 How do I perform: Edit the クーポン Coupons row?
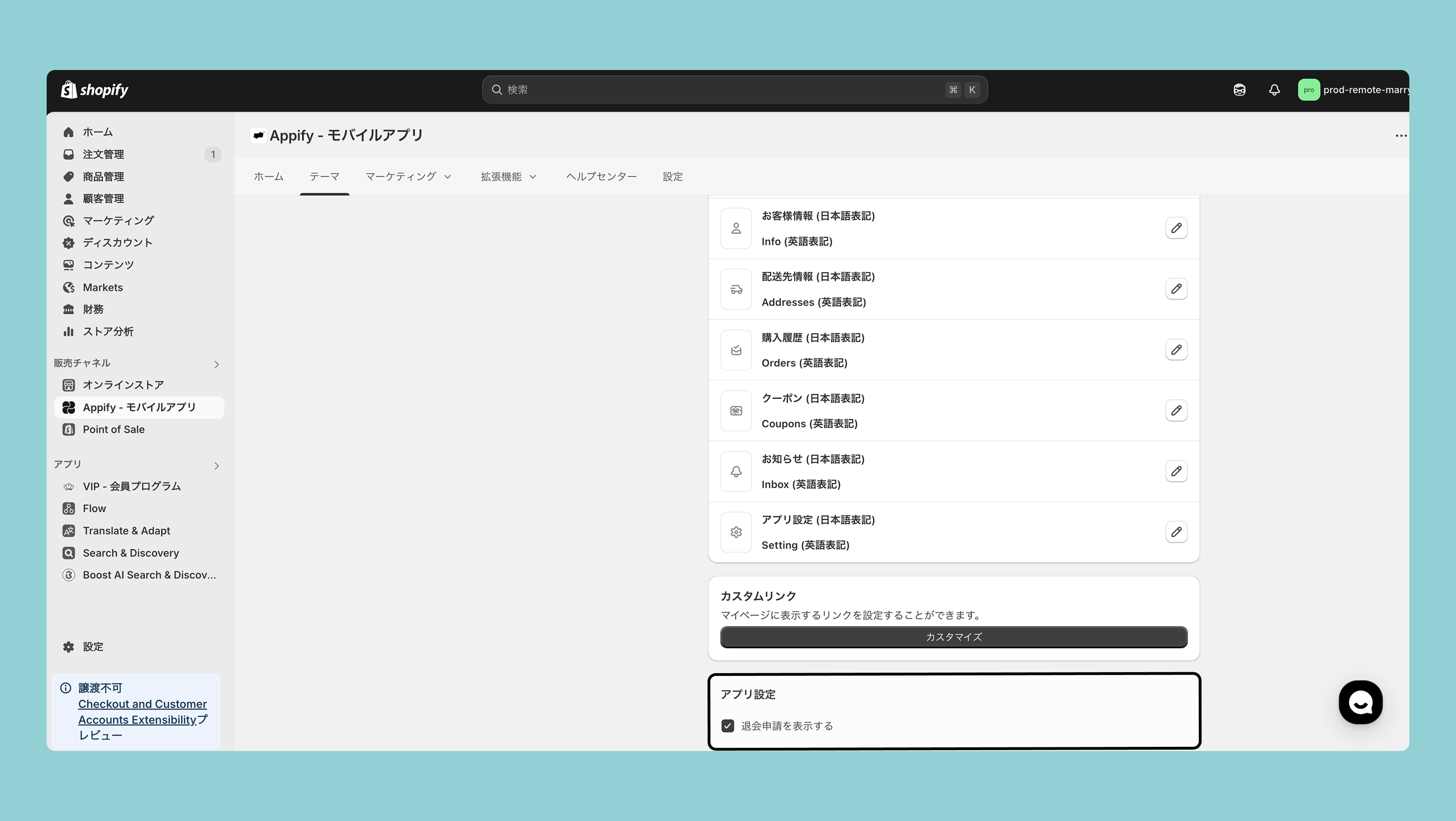pyautogui.click(x=1176, y=411)
